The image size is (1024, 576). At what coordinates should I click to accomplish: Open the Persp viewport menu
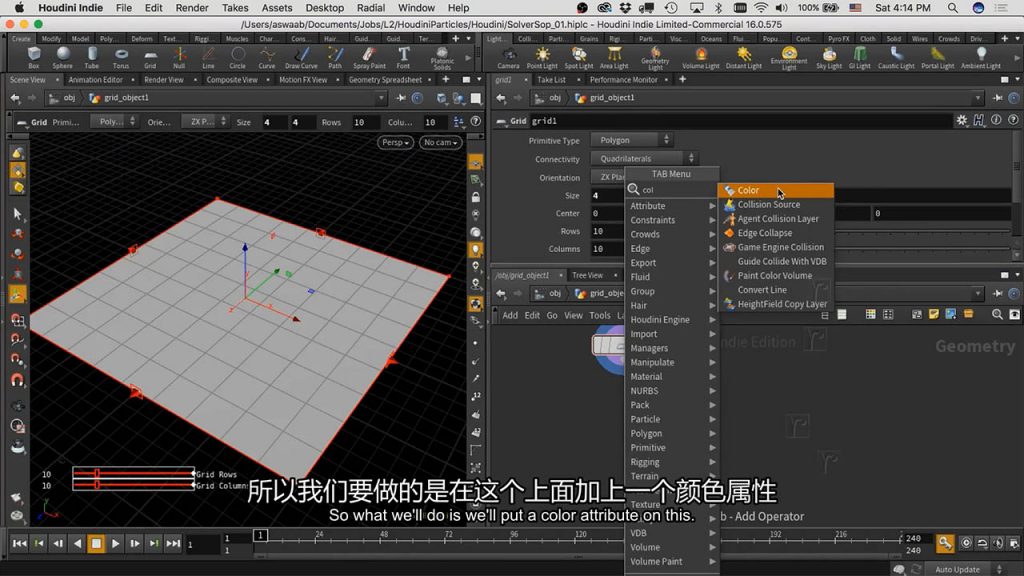pos(395,142)
